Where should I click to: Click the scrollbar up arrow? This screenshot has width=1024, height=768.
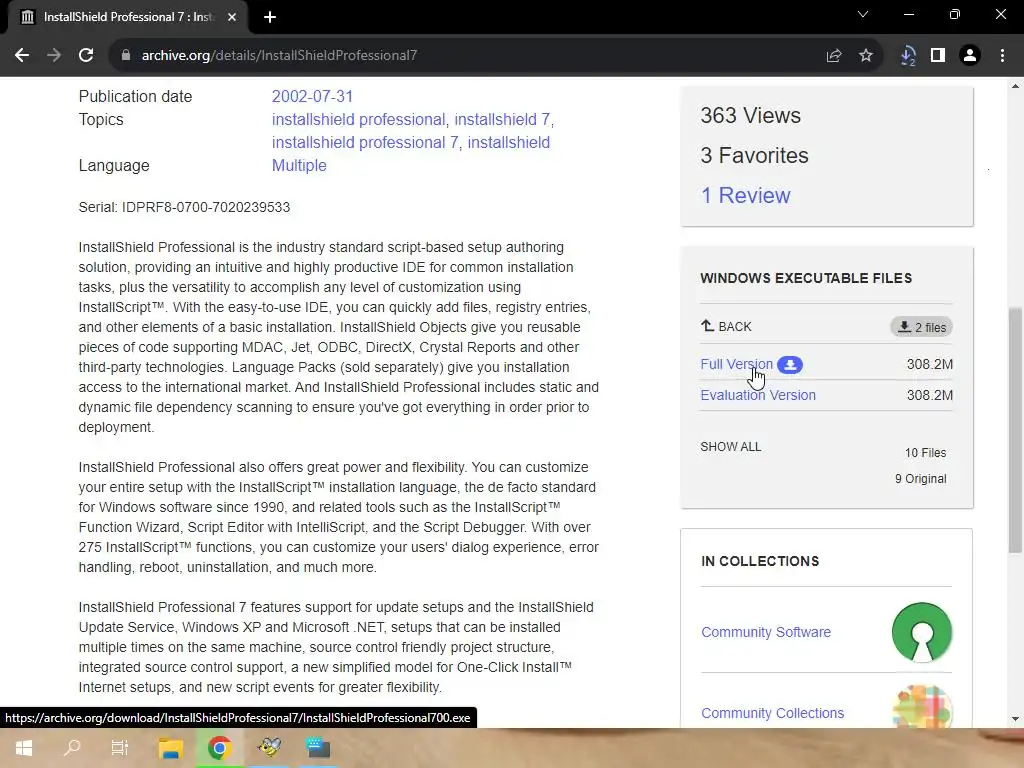pyautogui.click(x=1015, y=86)
